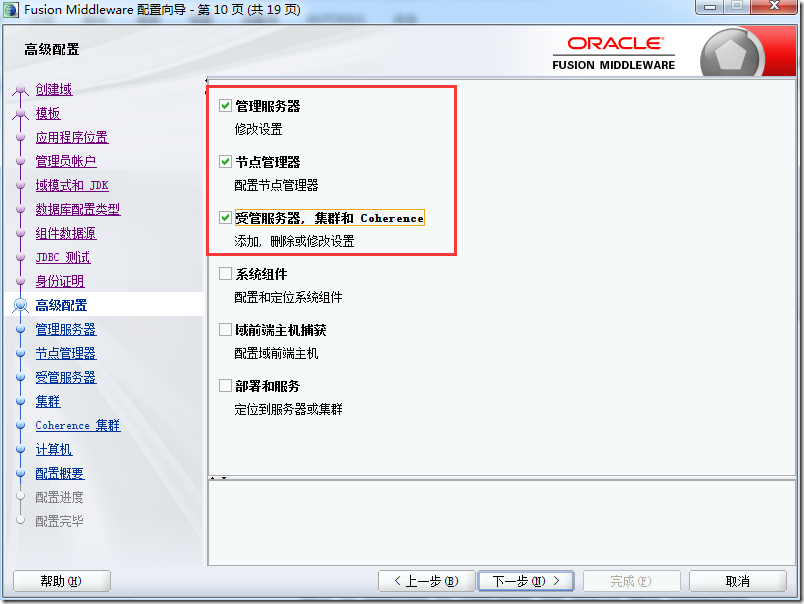Screen dimensions: 804x604
Task: Go to the 创建域 step link
Action: click(x=54, y=90)
